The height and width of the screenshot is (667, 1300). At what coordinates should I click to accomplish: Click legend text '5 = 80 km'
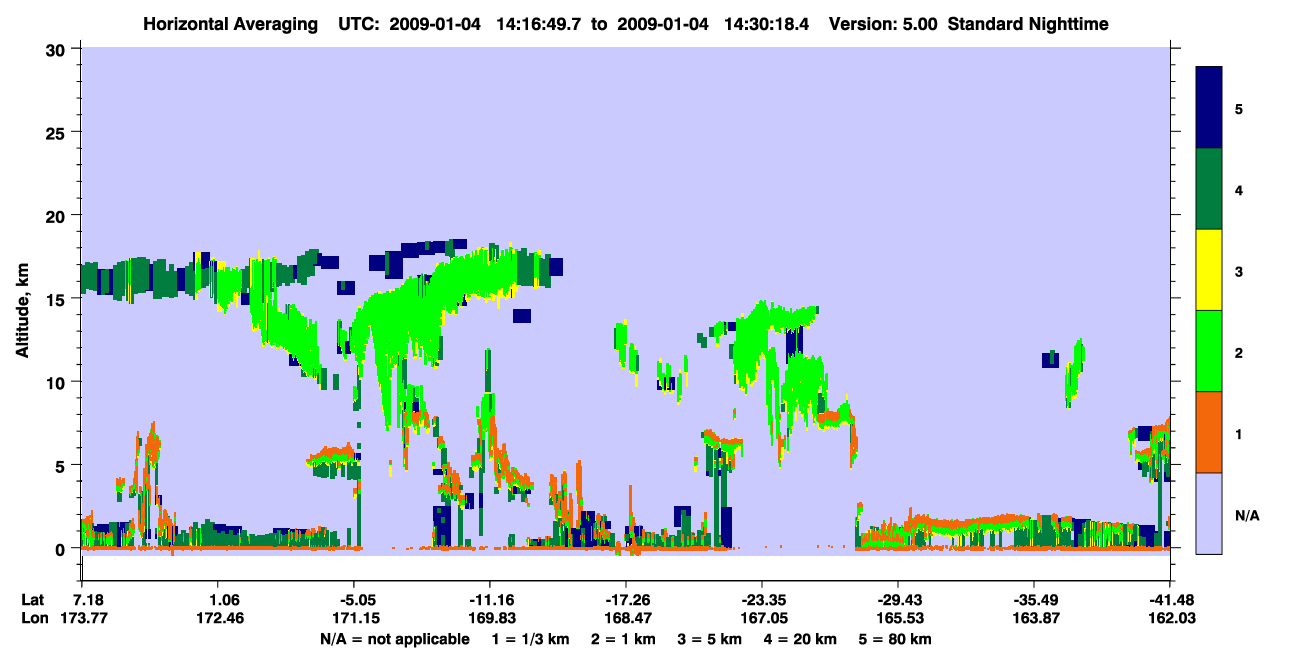click(x=896, y=639)
